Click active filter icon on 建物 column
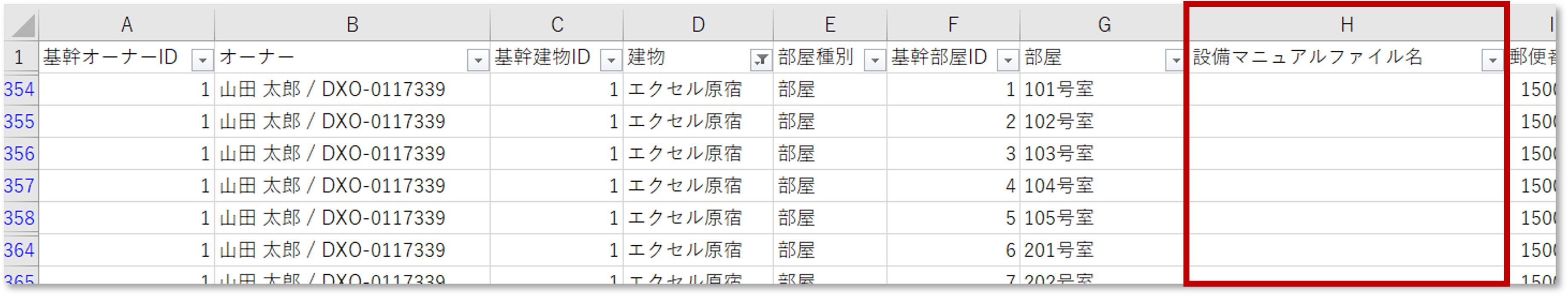1568x296 pixels. click(761, 60)
